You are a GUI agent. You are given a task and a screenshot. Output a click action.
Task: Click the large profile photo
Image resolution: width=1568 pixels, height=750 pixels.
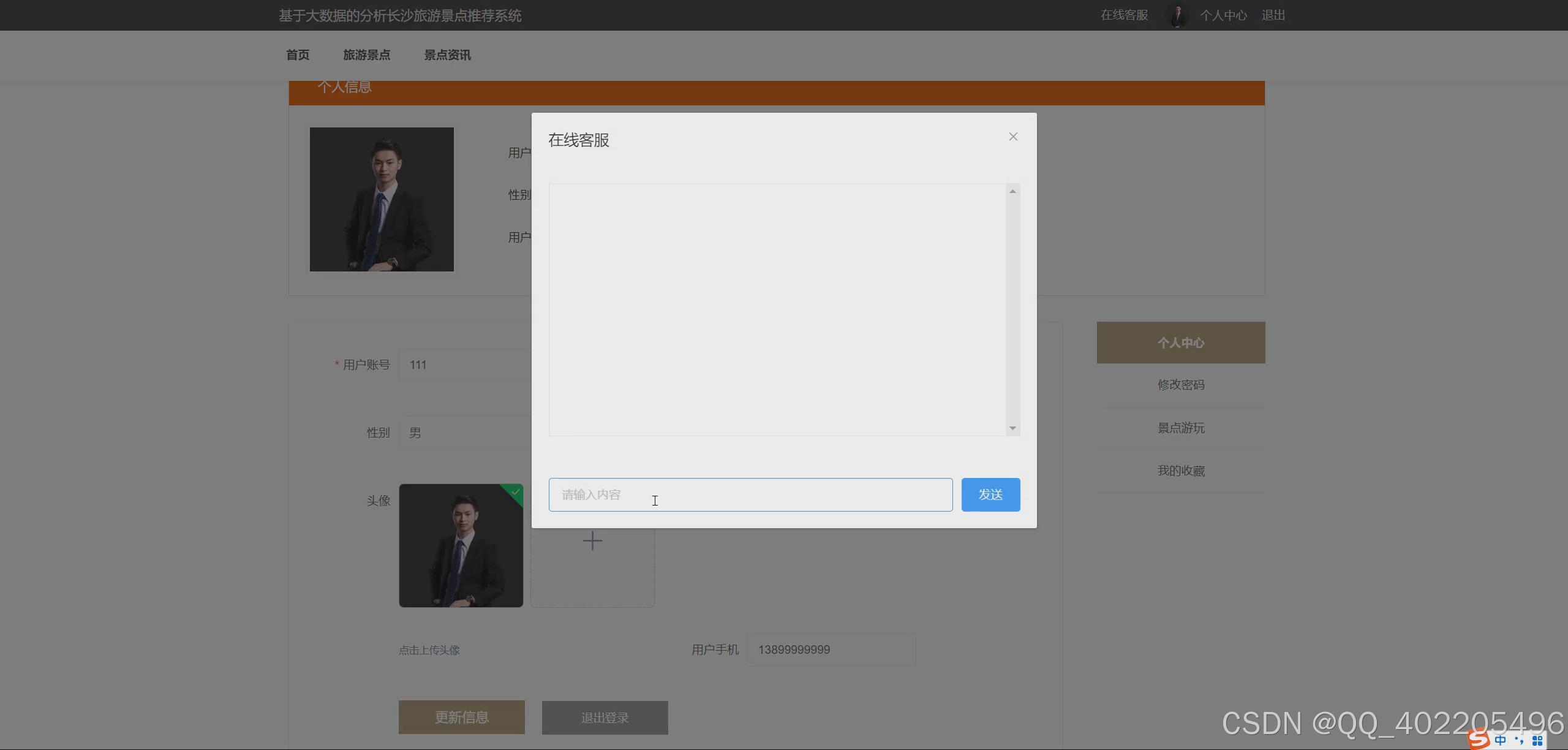(382, 199)
